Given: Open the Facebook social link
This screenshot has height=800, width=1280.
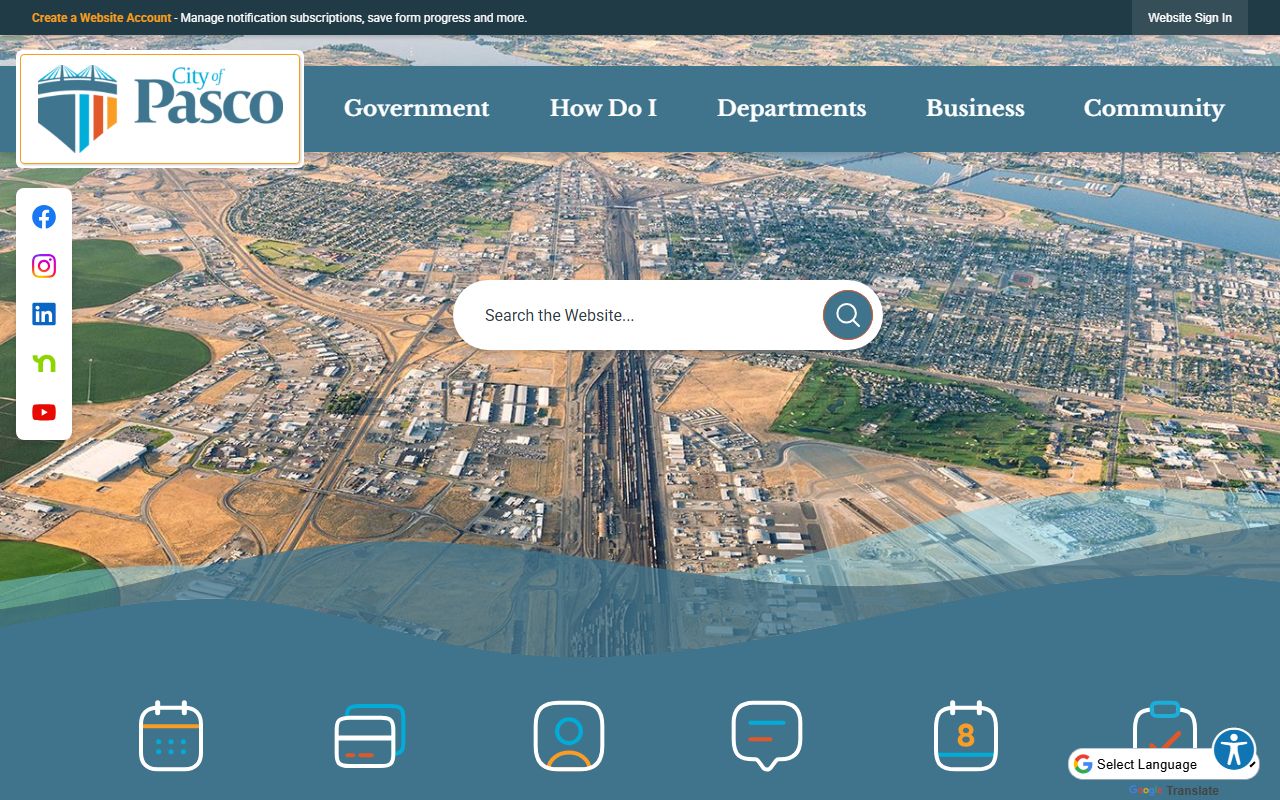Looking at the screenshot, I should 44,217.
